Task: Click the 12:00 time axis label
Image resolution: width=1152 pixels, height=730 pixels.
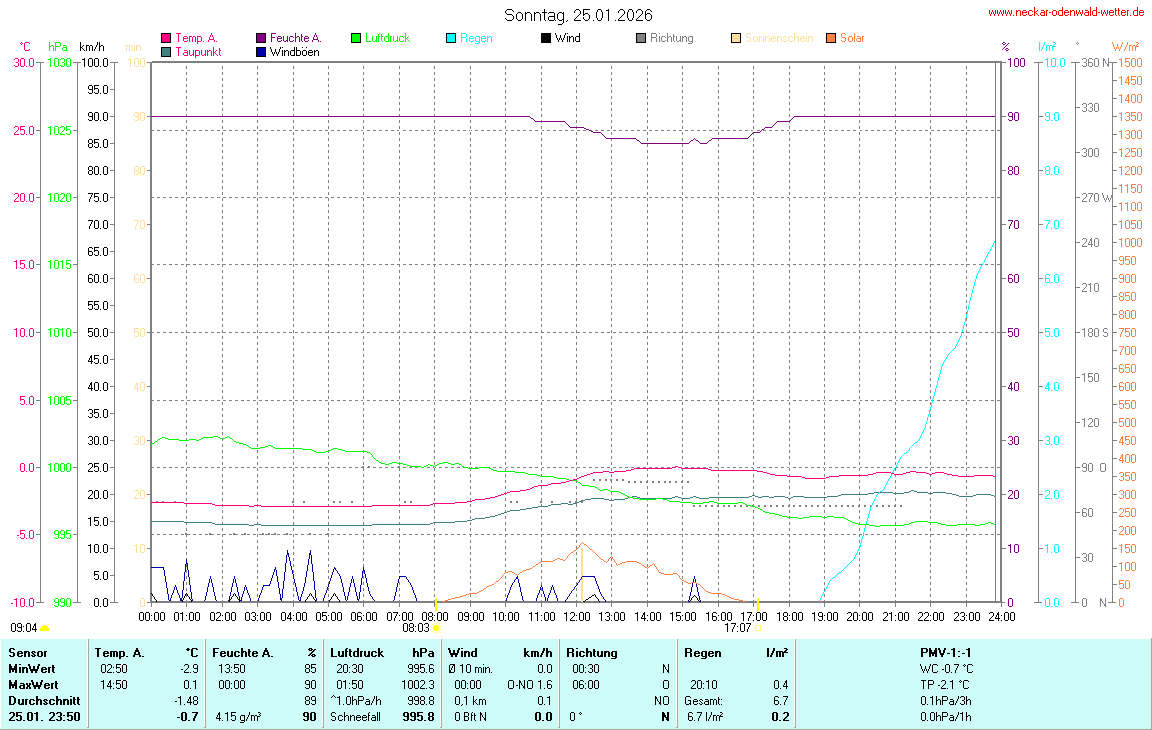Action: click(577, 616)
